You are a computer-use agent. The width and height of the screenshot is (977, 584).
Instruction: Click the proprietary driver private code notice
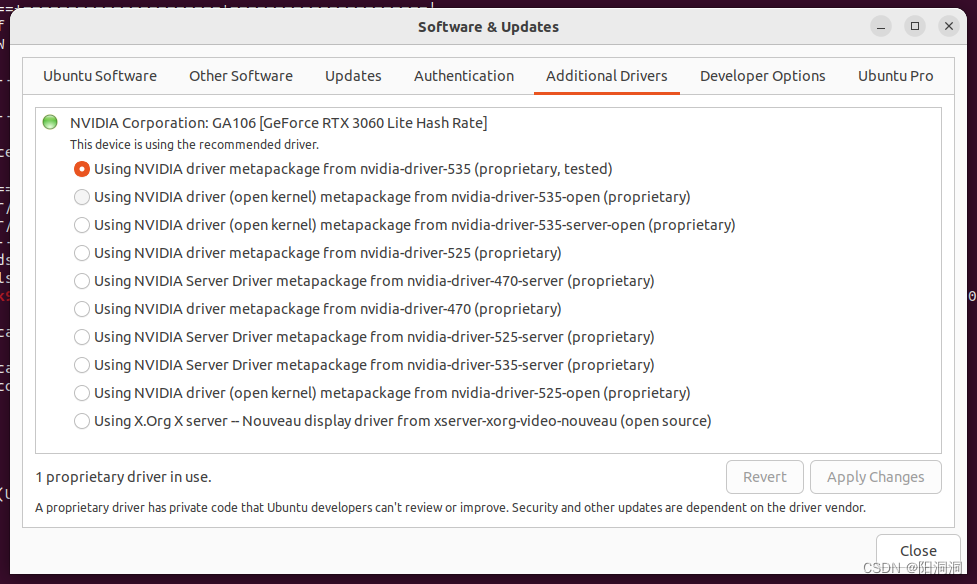coord(450,507)
